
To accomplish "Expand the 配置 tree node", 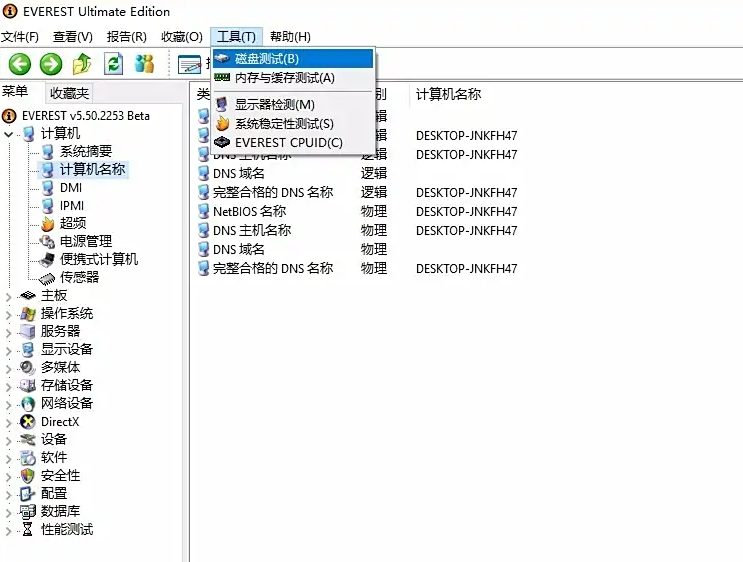I will pos(8,495).
